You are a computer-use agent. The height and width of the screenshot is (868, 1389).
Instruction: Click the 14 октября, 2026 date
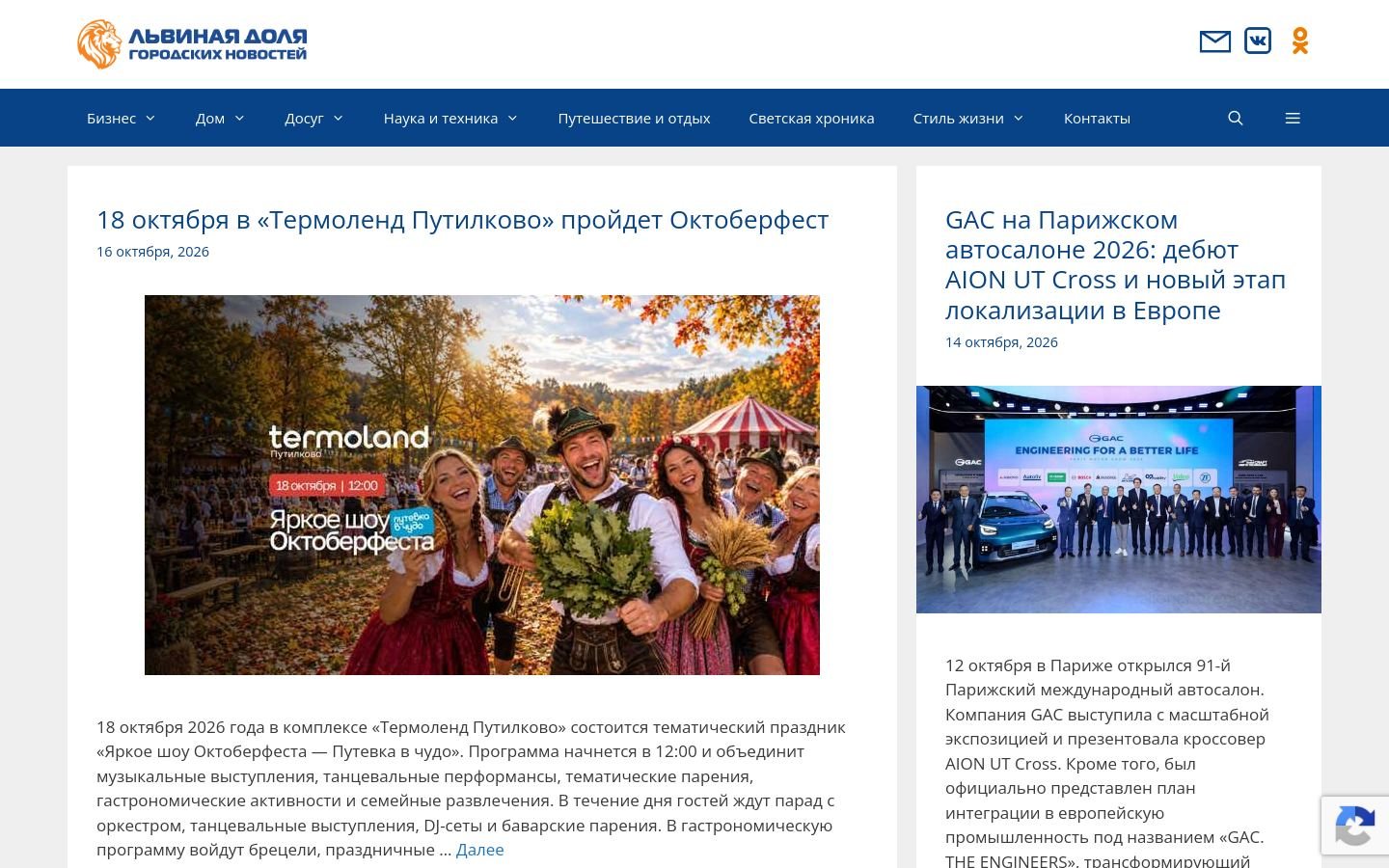[x=1001, y=342]
